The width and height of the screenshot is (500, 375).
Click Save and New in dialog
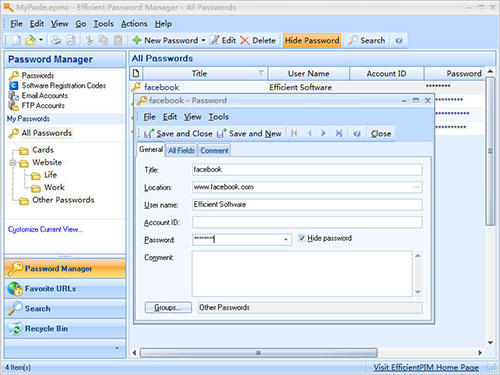(249, 134)
